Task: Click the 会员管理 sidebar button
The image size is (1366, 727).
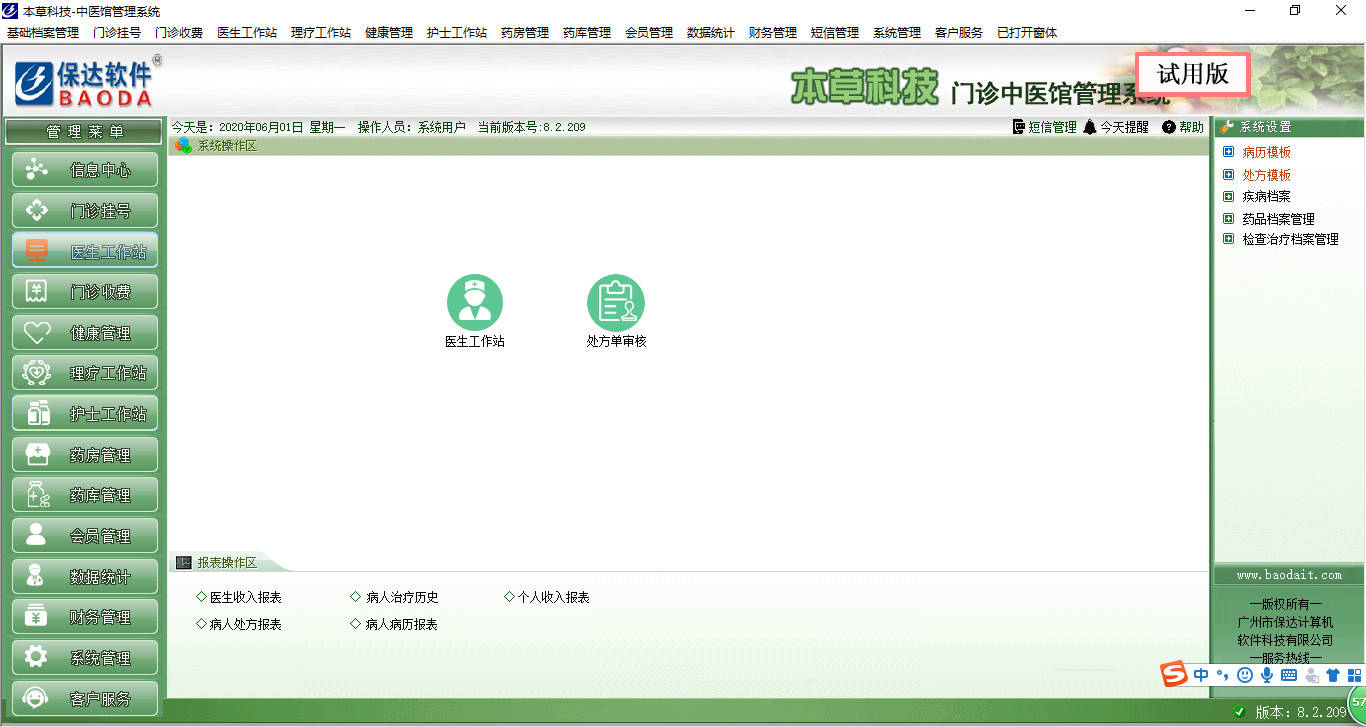Action: [85, 535]
